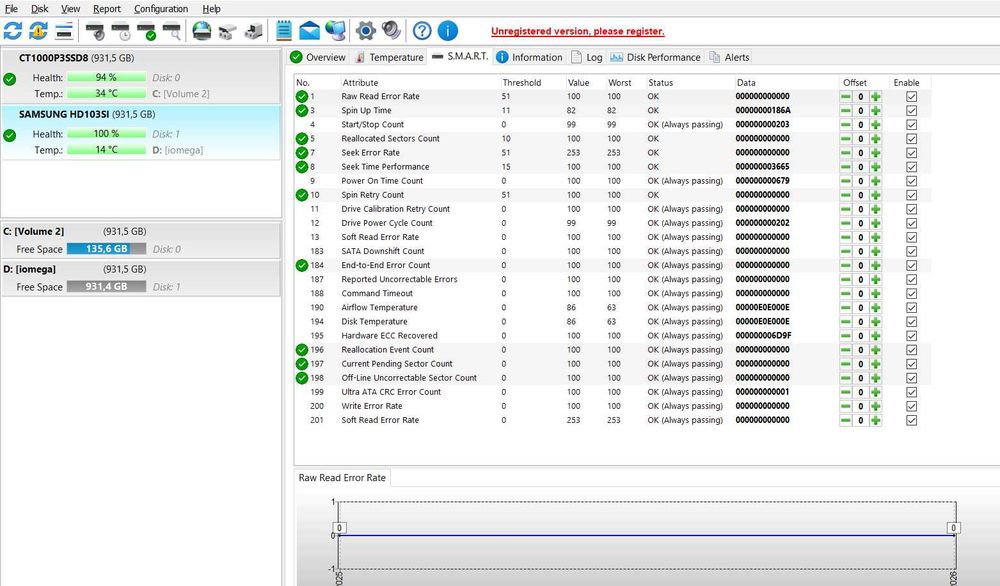Viewport: 1000px width, 586px height.
Task: Open the Alerts tab
Action: coord(730,57)
